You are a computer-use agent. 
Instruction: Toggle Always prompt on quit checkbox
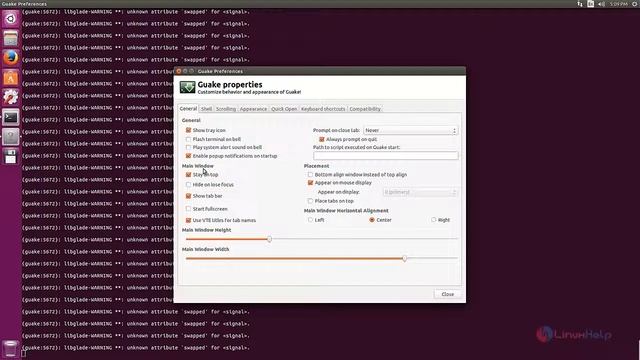pyautogui.click(x=322, y=139)
